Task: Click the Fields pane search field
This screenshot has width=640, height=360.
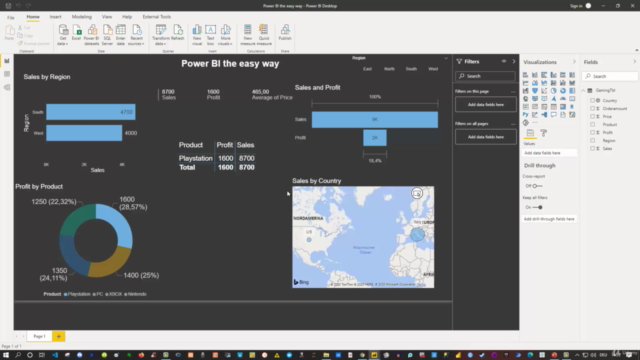Action: [x=610, y=76]
